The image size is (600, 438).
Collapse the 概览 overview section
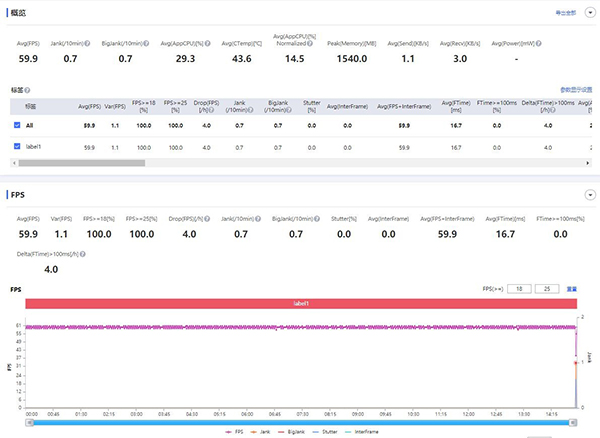click(590, 12)
